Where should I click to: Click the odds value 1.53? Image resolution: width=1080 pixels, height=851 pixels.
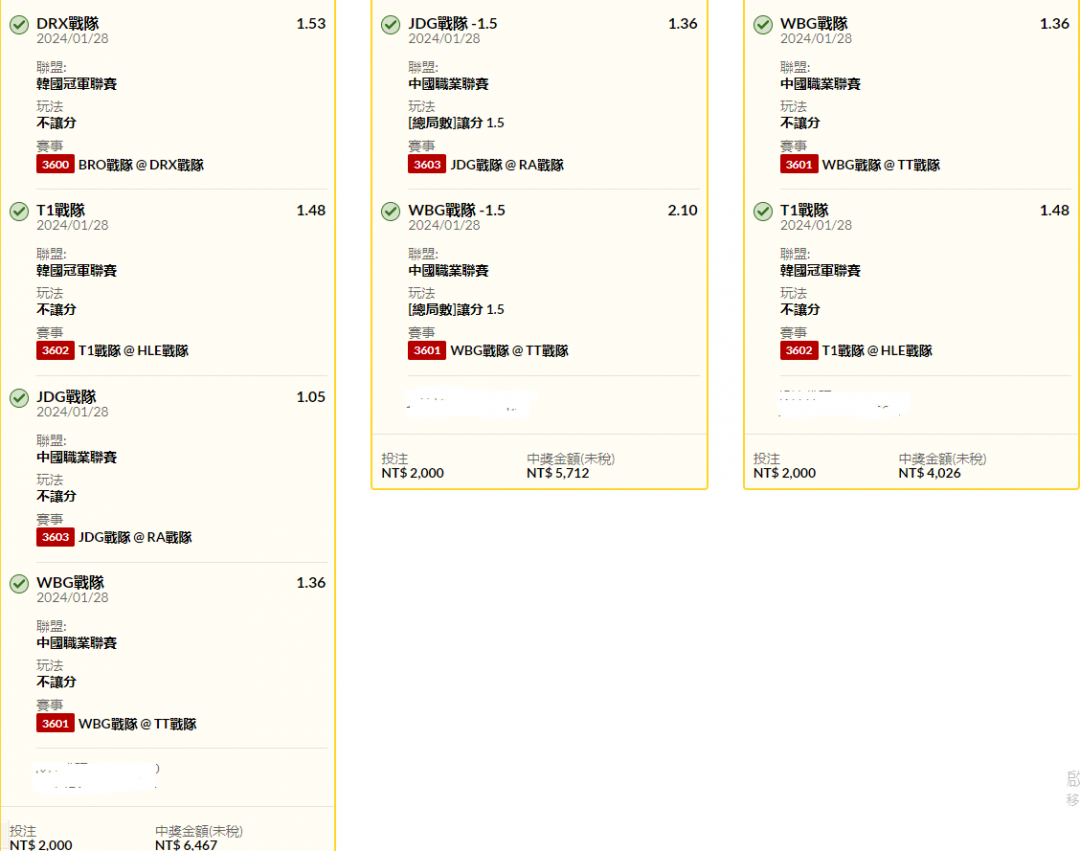point(311,23)
